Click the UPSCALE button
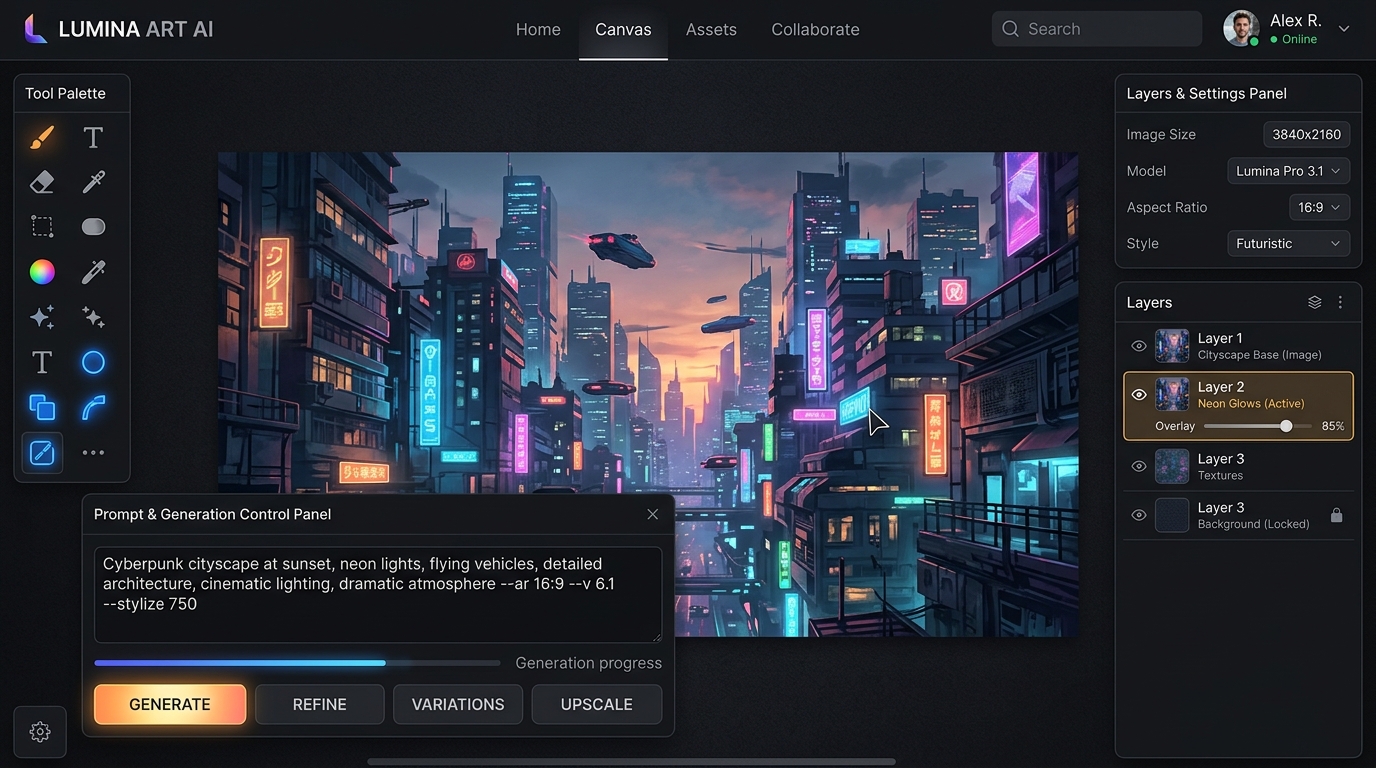Viewport: 1376px width, 768px height. point(597,704)
